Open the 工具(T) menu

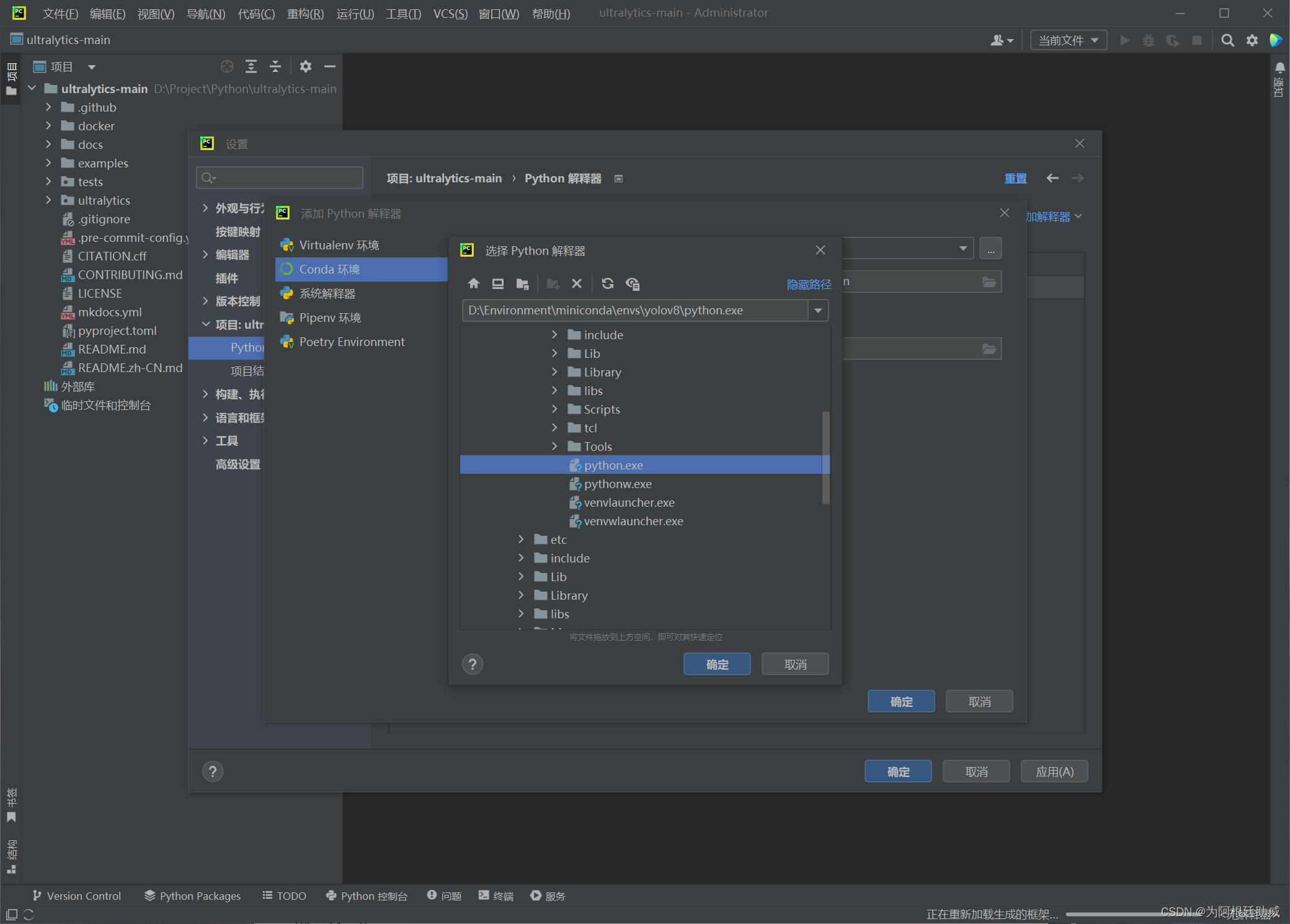[403, 13]
